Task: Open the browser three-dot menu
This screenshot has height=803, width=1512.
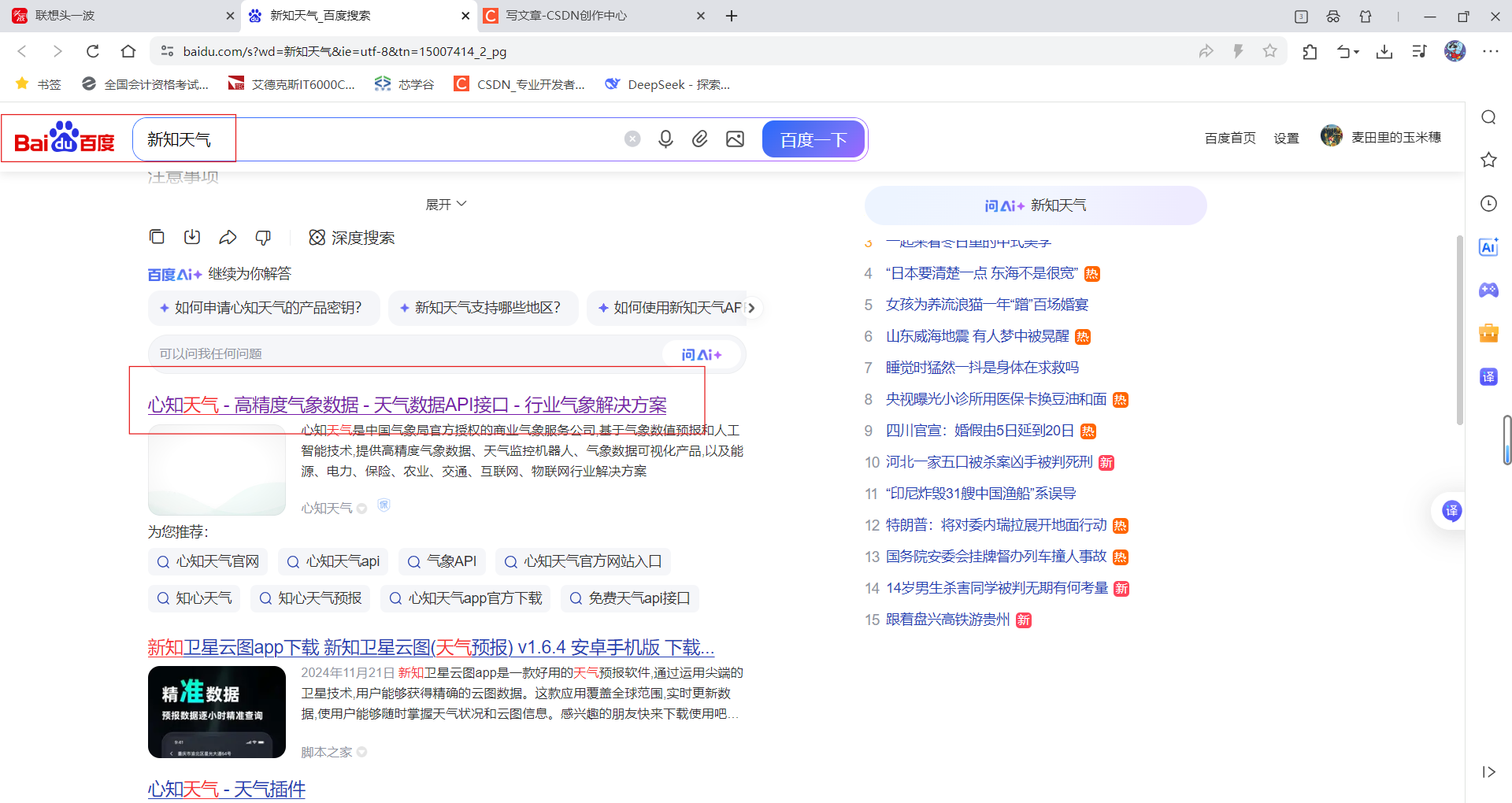Action: click(x=1491, y=51)
